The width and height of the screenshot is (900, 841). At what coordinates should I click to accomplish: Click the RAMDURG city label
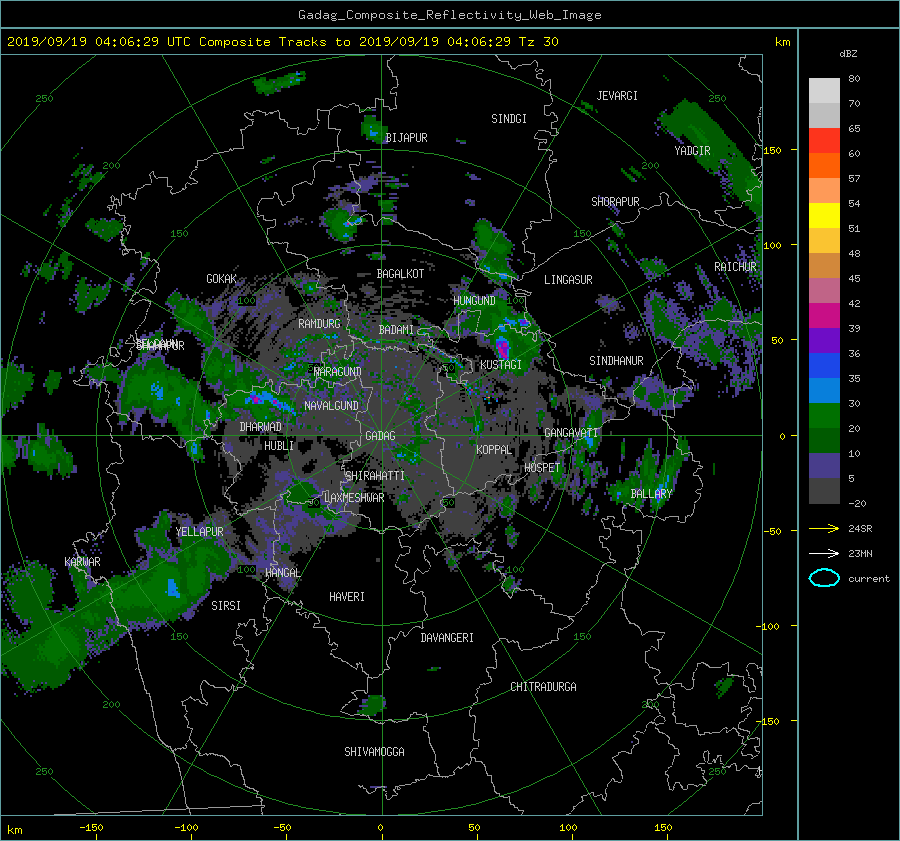click(319, 324)
